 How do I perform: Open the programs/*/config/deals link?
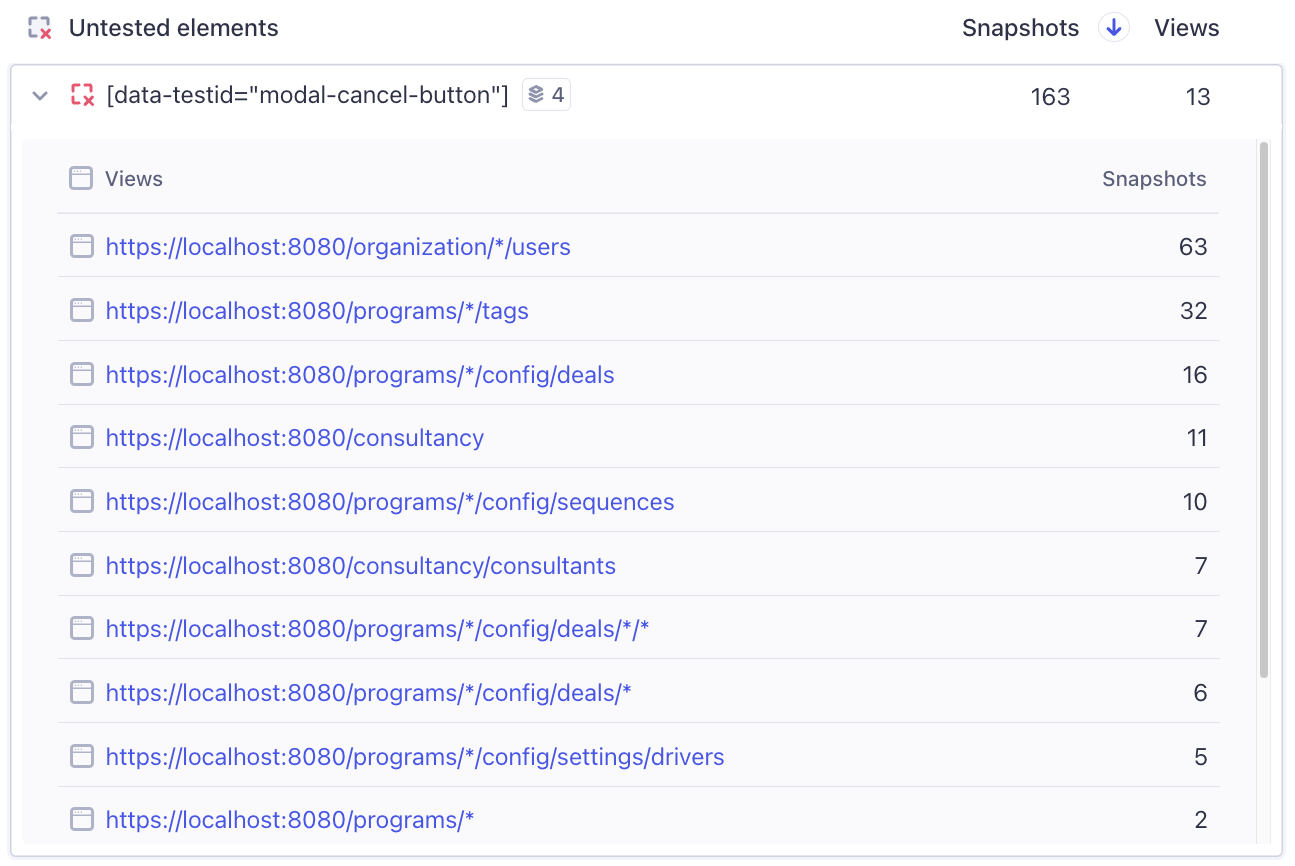pos(360,374)
